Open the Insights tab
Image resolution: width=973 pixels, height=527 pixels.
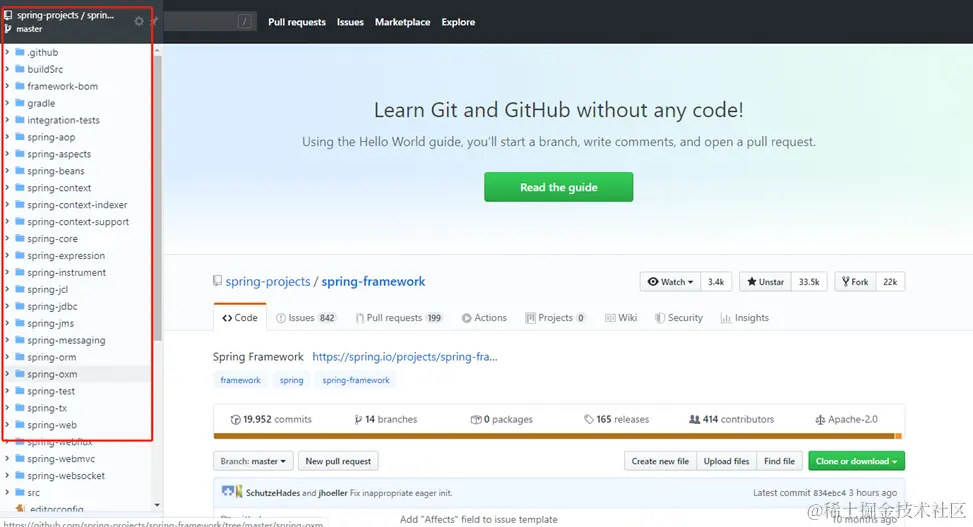(x=745, y=318)
